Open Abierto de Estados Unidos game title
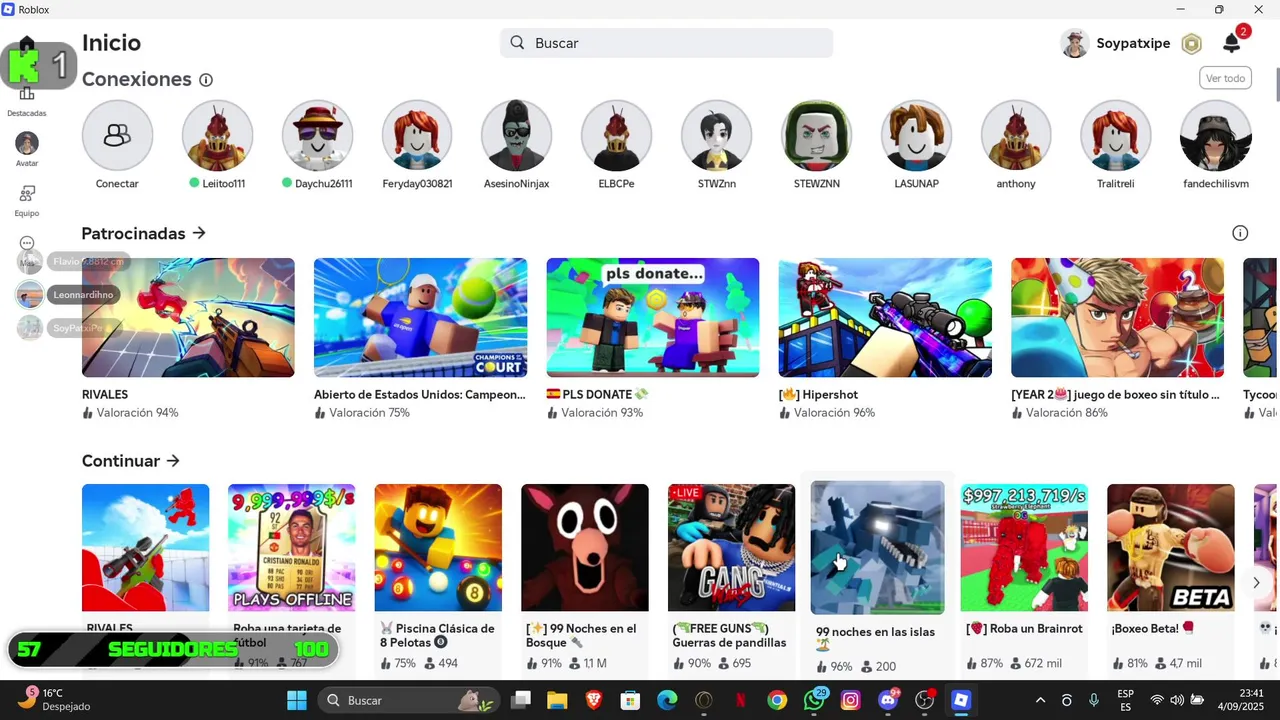Image resolution: width=1280 pixels, height=720 pixels. click(420, 395)
